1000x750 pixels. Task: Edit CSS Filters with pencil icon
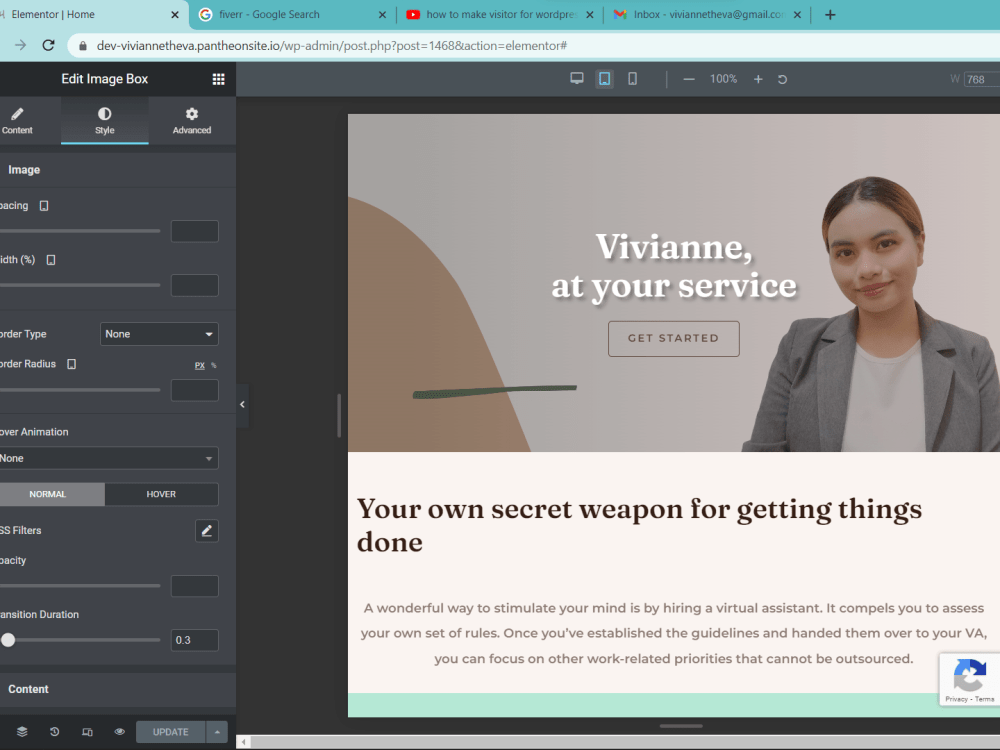point(207,531)
